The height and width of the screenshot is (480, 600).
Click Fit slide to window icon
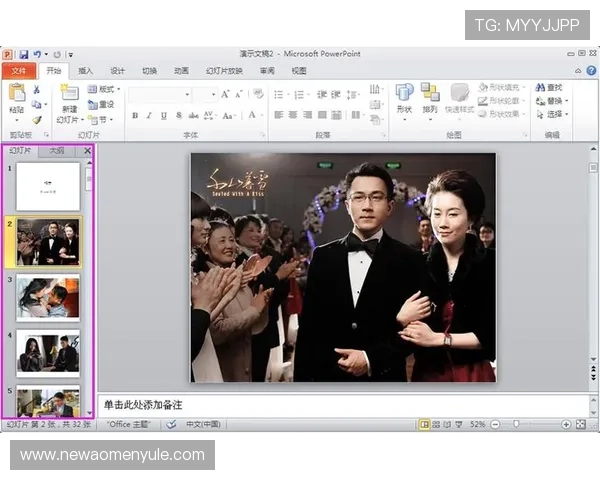[x=581, y=424]
